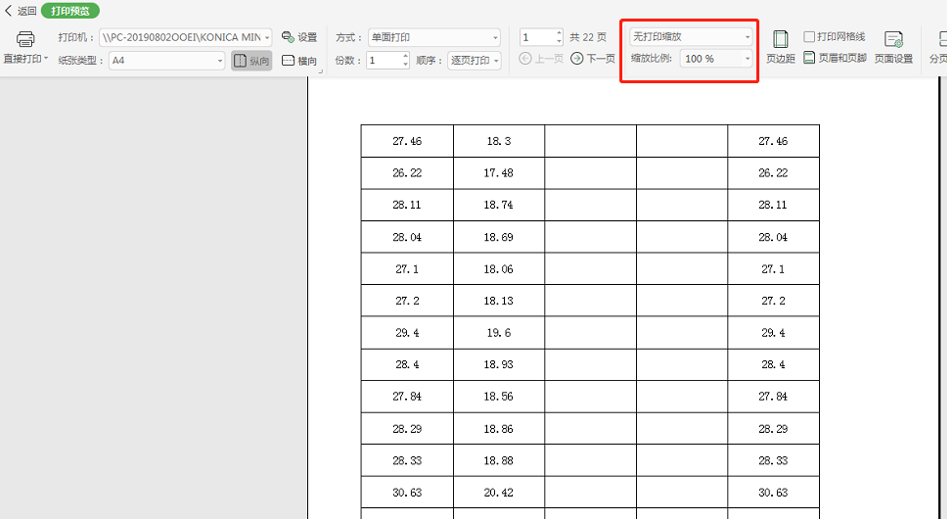Open printer 设置 settings
This screenshot has width=947, height=519.
[x=300, y=37]
